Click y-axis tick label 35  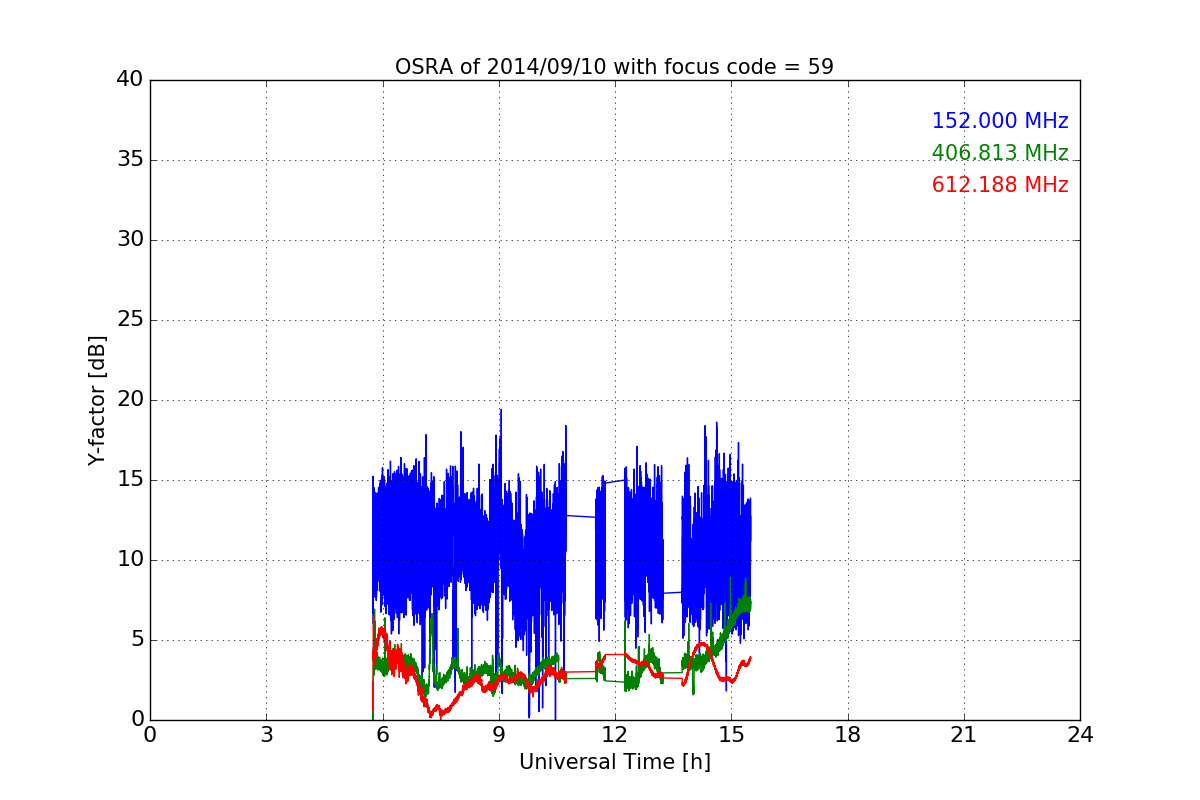point(130,160)
